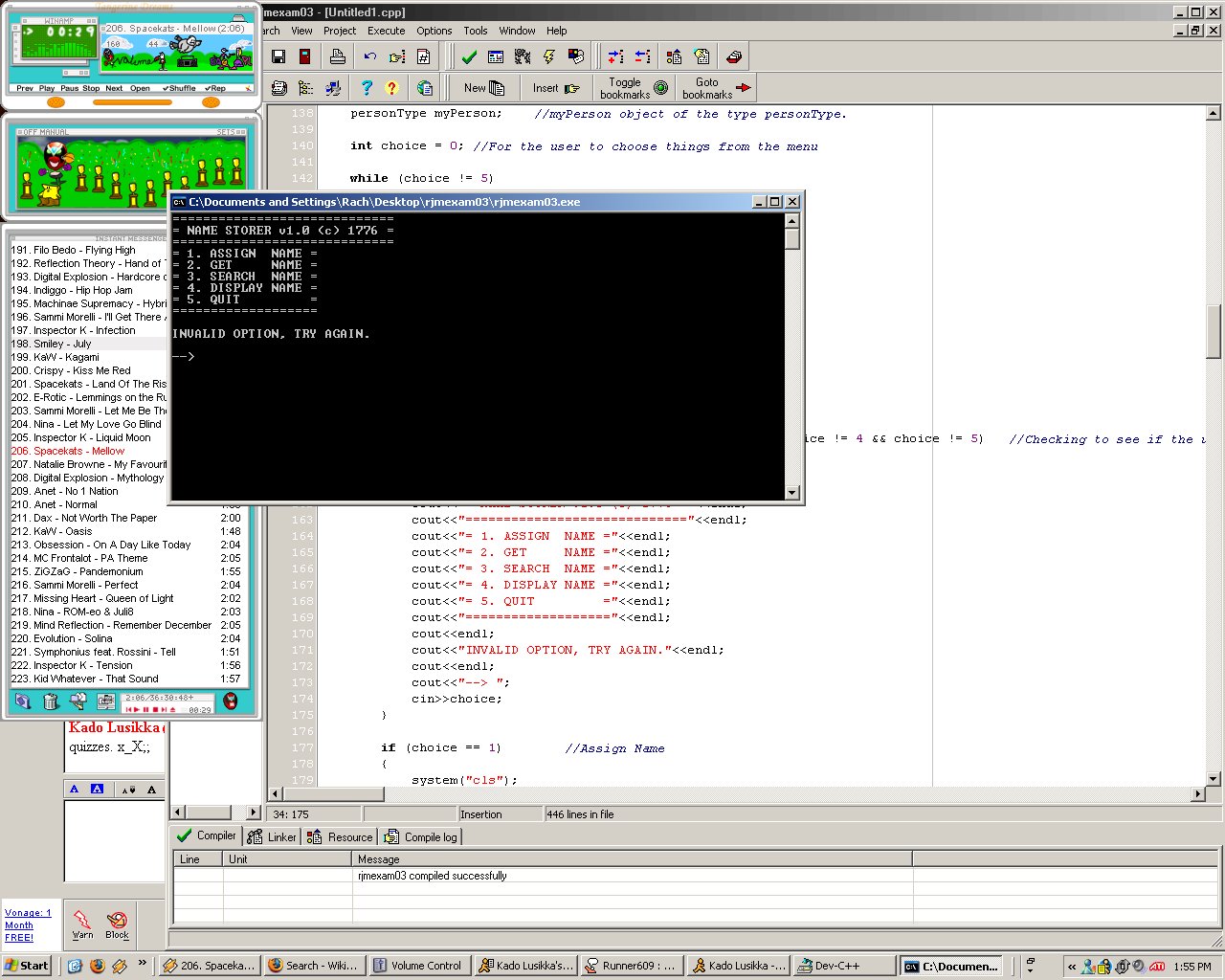This screenshot has height=980, width=1225.
Task: Click the Save file toolbar icon
Action: (x=278, y=57)
